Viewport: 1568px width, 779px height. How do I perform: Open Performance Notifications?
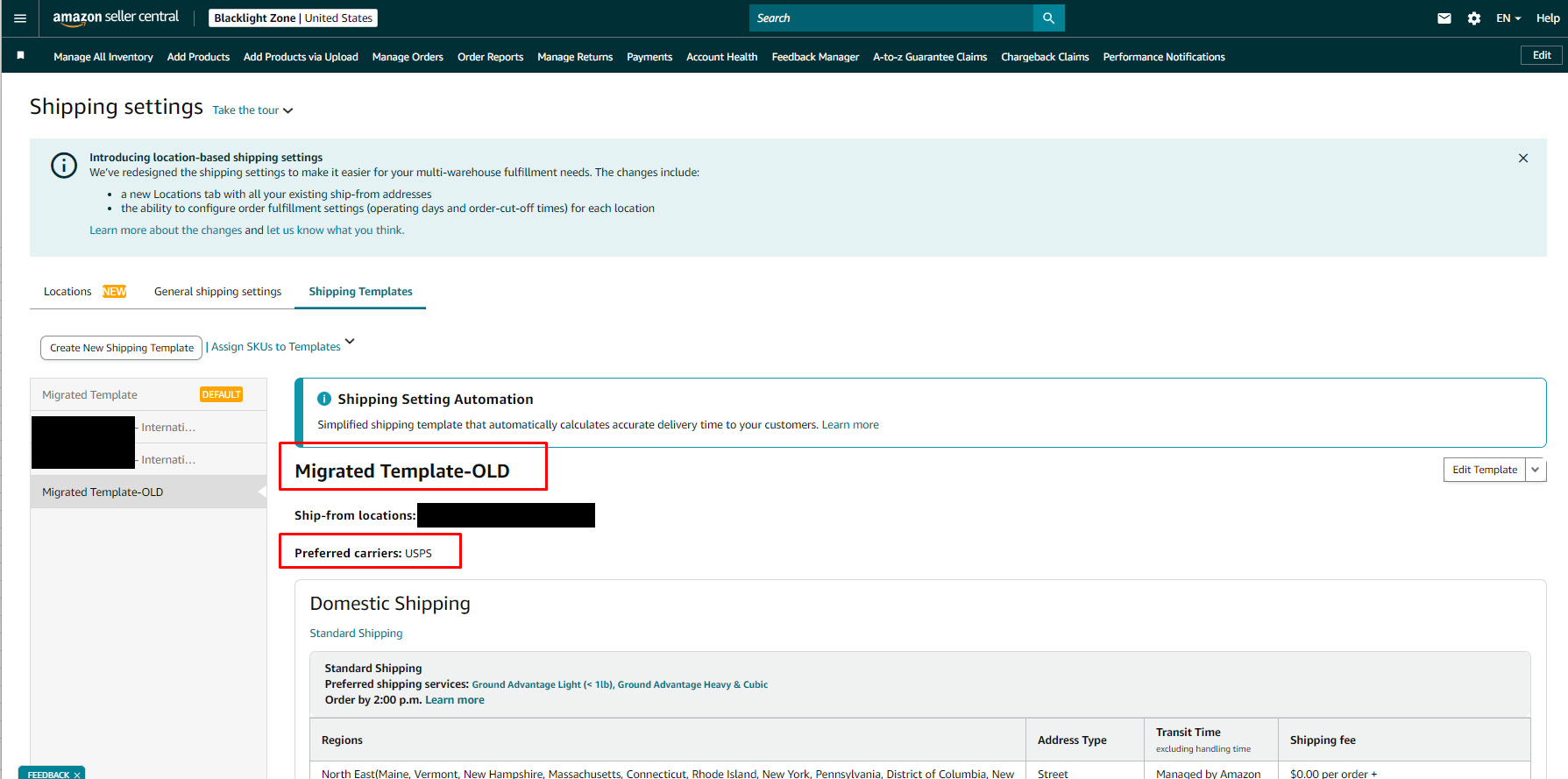pyautogui.click(x=1164, y=57)
